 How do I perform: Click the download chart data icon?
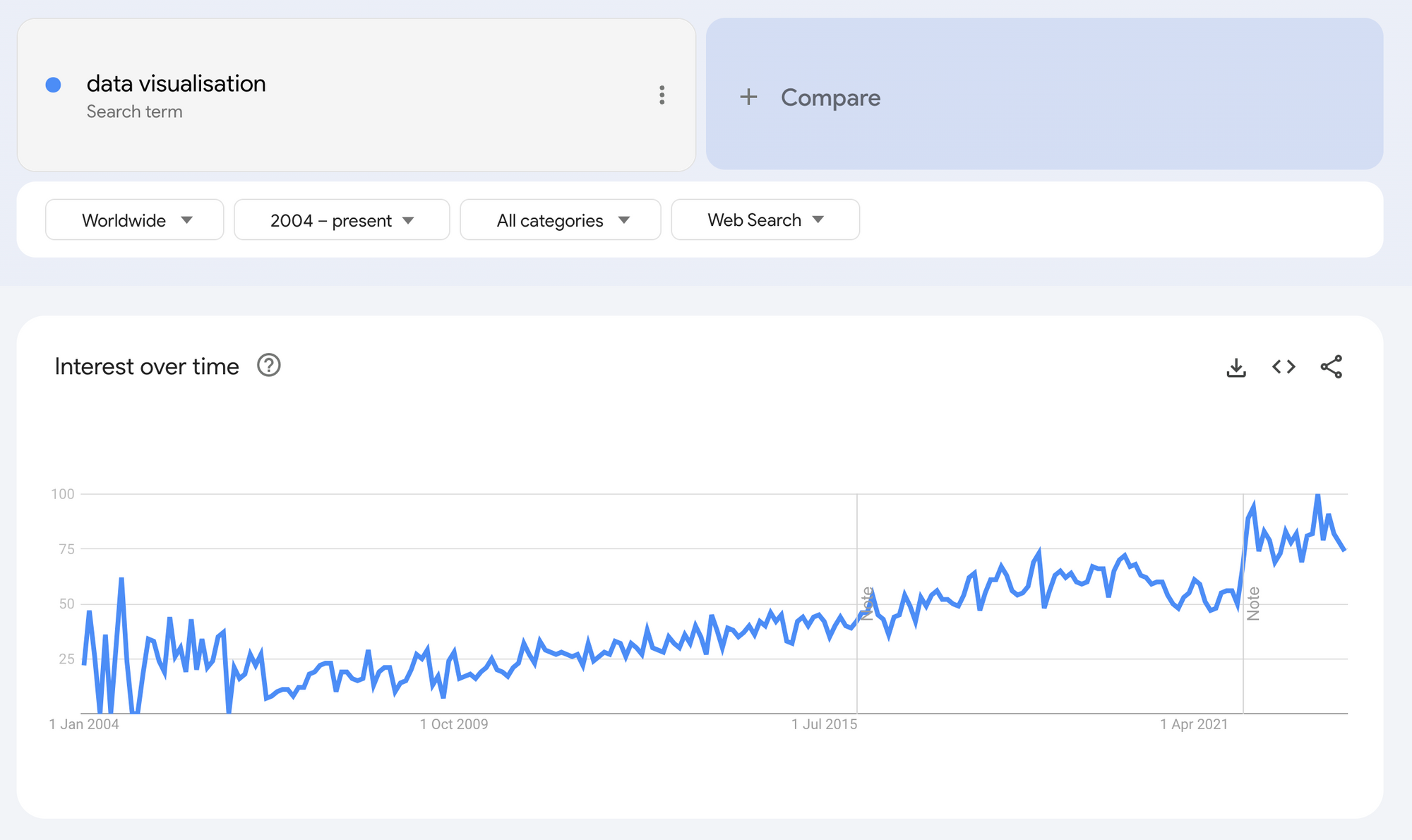(1236, 367)
